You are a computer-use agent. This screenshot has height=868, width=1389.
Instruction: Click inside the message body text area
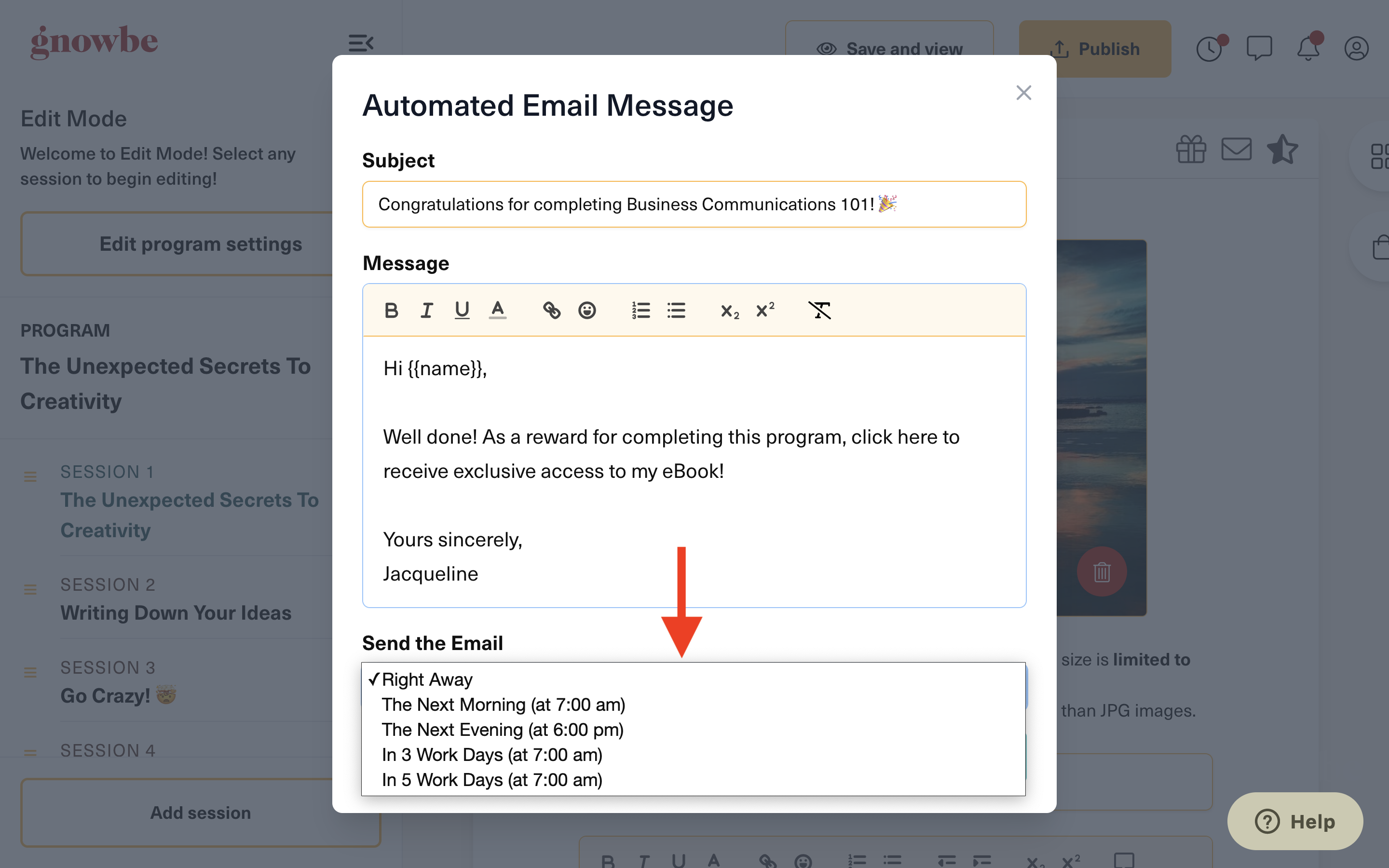[x=694, y=471]
